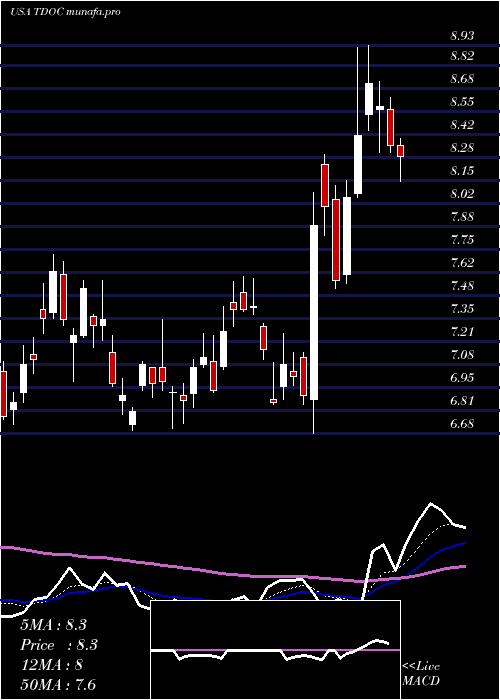Click the USA TDOC munafa.pro title text
Screen dimensions: 500x700
pos(65,12)
